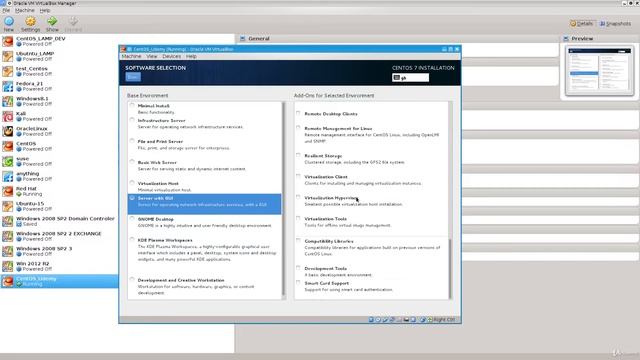This screenshot has width=640, height=360.
Task: Click the black display status icon
Action: point(406,320)
